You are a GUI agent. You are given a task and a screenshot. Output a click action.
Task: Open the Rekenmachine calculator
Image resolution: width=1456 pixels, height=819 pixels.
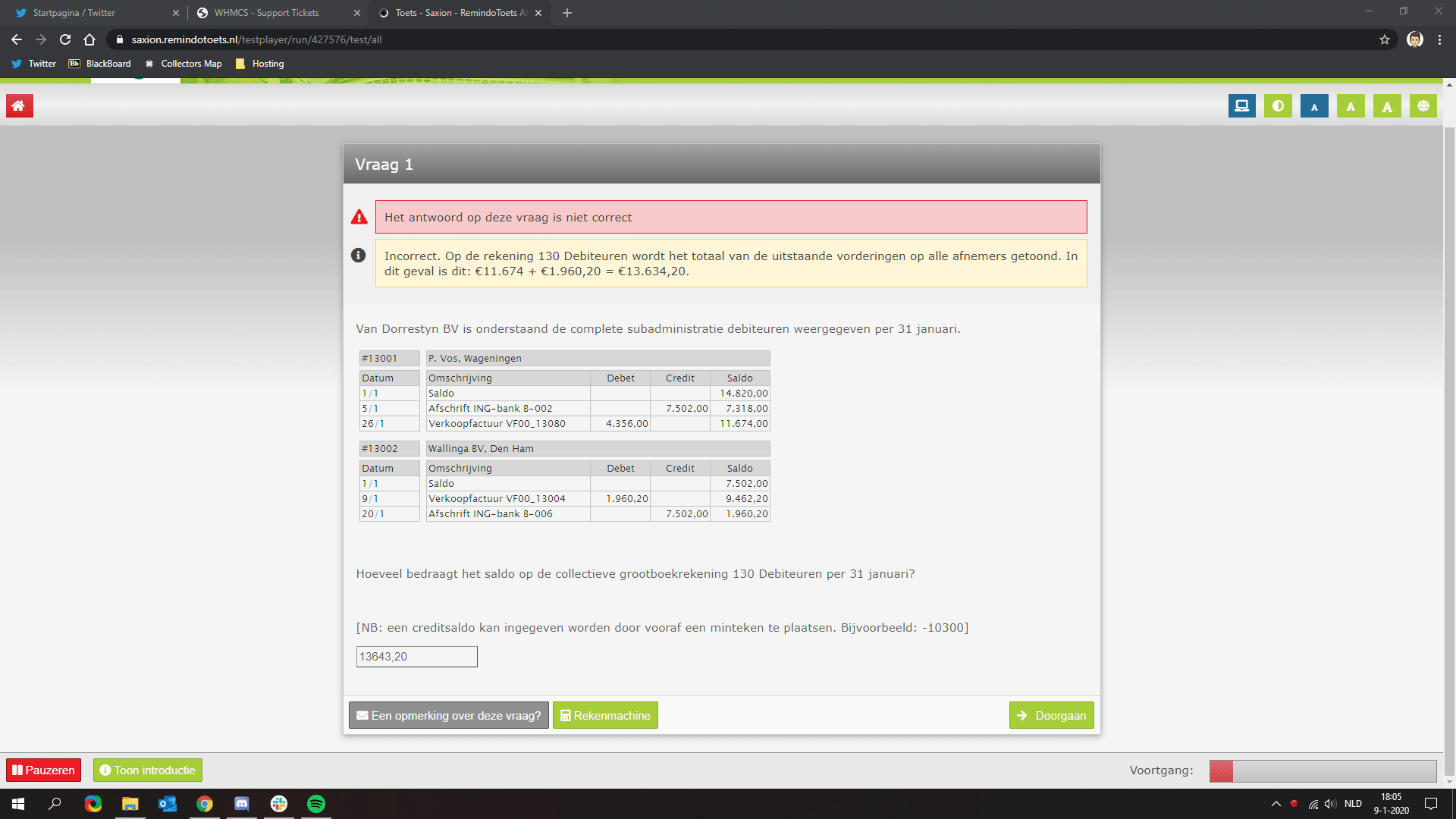click(x=605, y=715)
